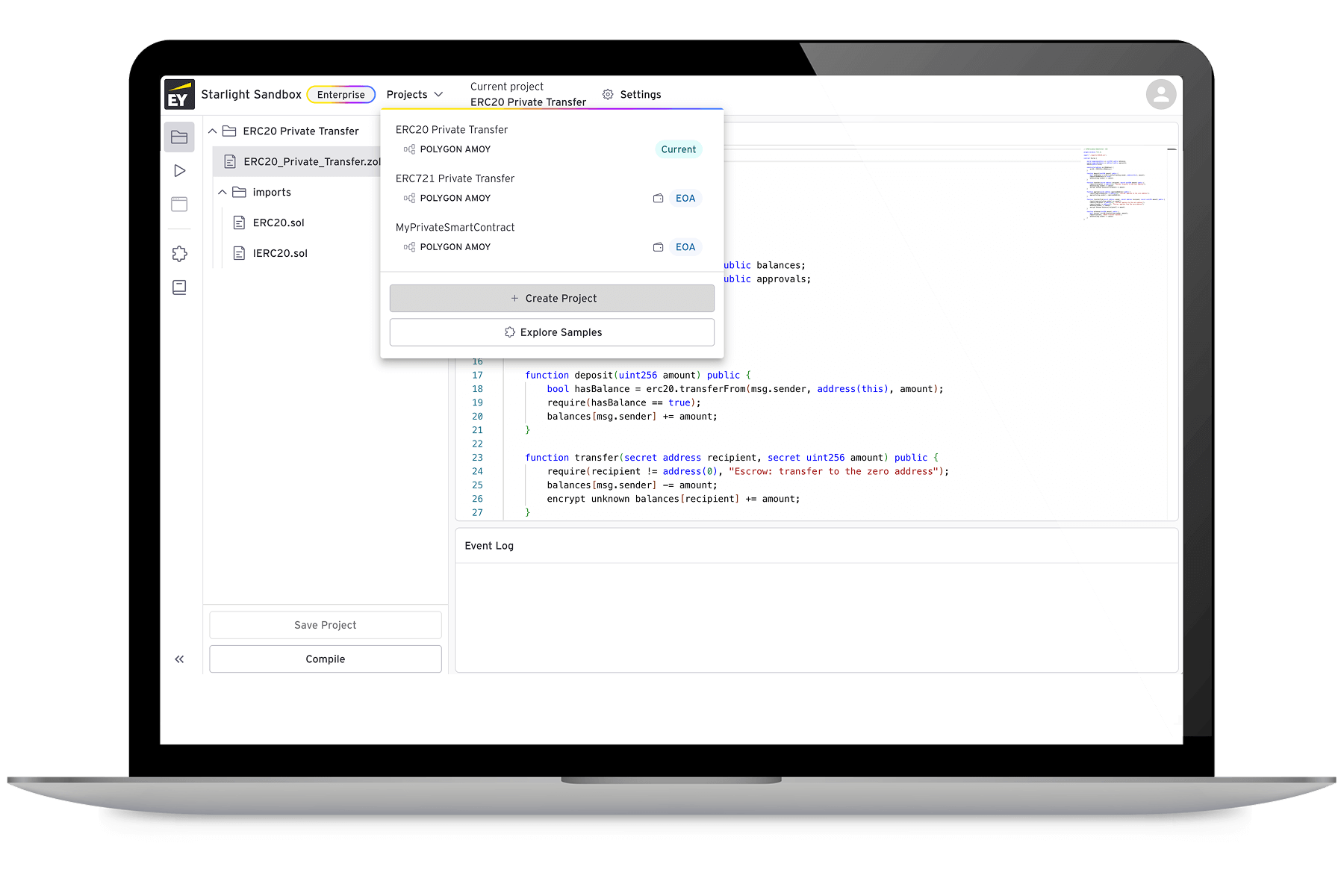The height and width of the screenshot is (896, 1344).
Task: Collapse sidebar with double chevron icon
Action: pyautogui.click(x=179, y=659)
